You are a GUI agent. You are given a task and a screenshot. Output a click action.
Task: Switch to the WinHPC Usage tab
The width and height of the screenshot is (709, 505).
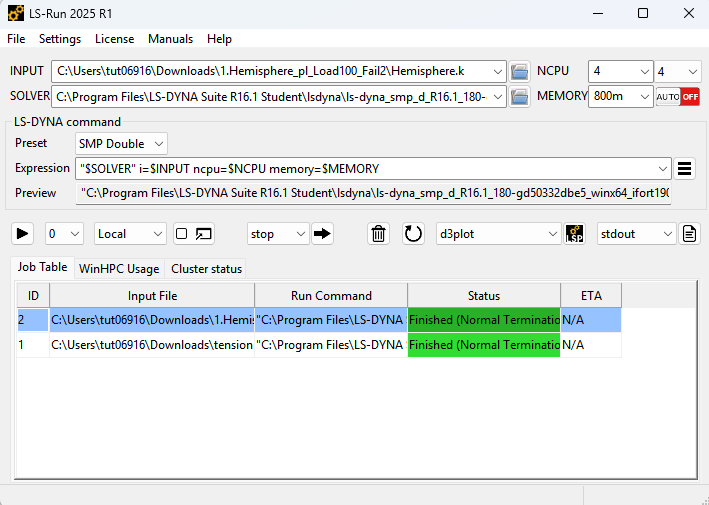tap(119, 269)
